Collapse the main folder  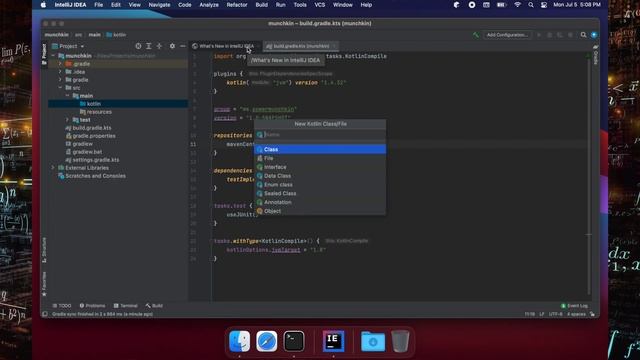pyautogui.click(x=67, y=96)
